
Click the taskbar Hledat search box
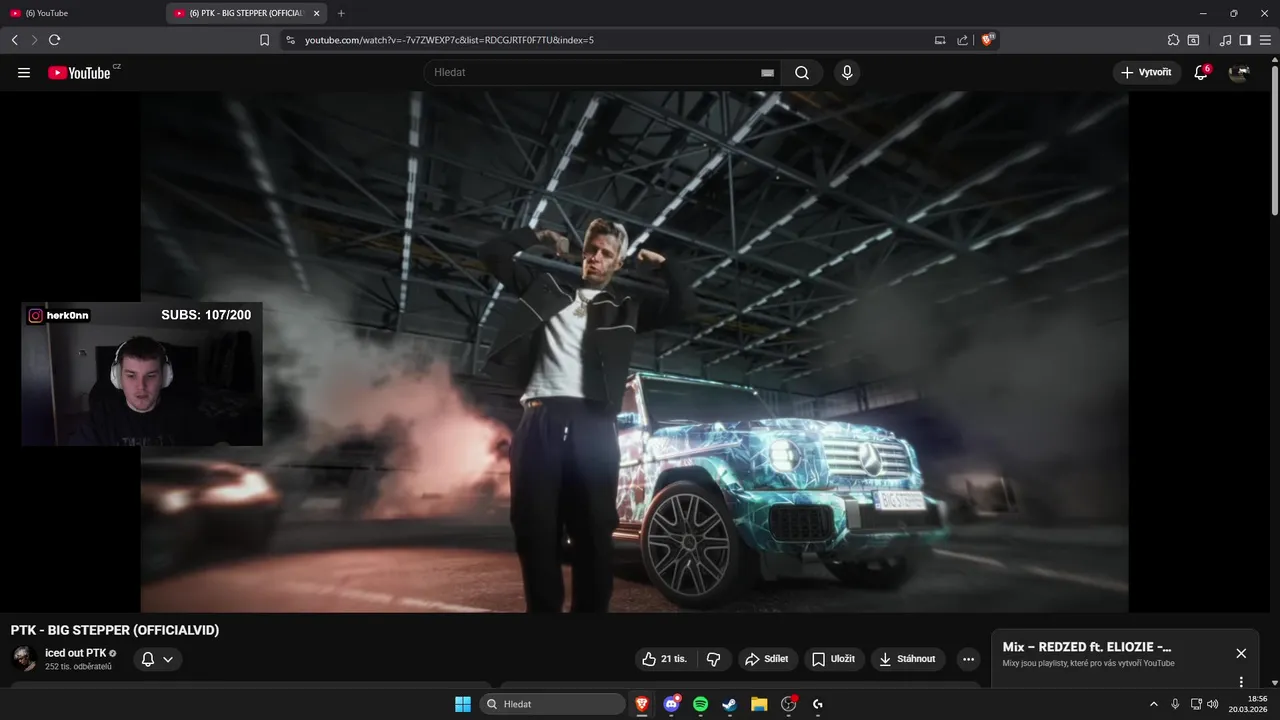click(x=552, y=704)
